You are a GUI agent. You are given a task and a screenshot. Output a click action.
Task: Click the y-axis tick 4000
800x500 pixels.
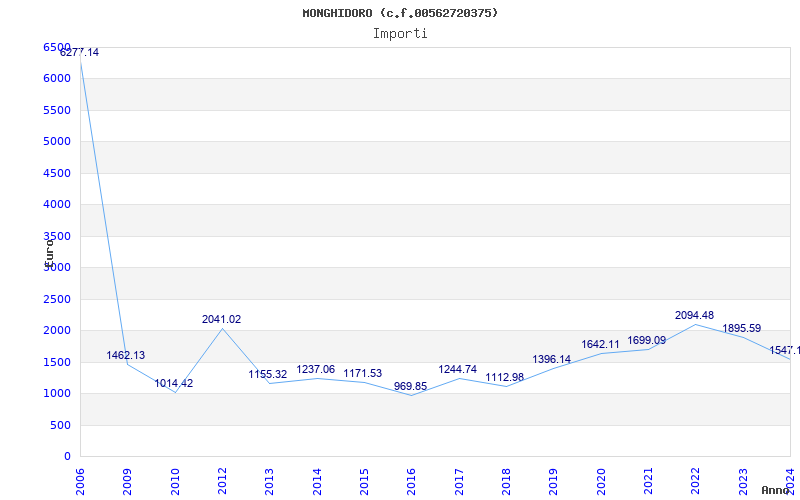57,205
